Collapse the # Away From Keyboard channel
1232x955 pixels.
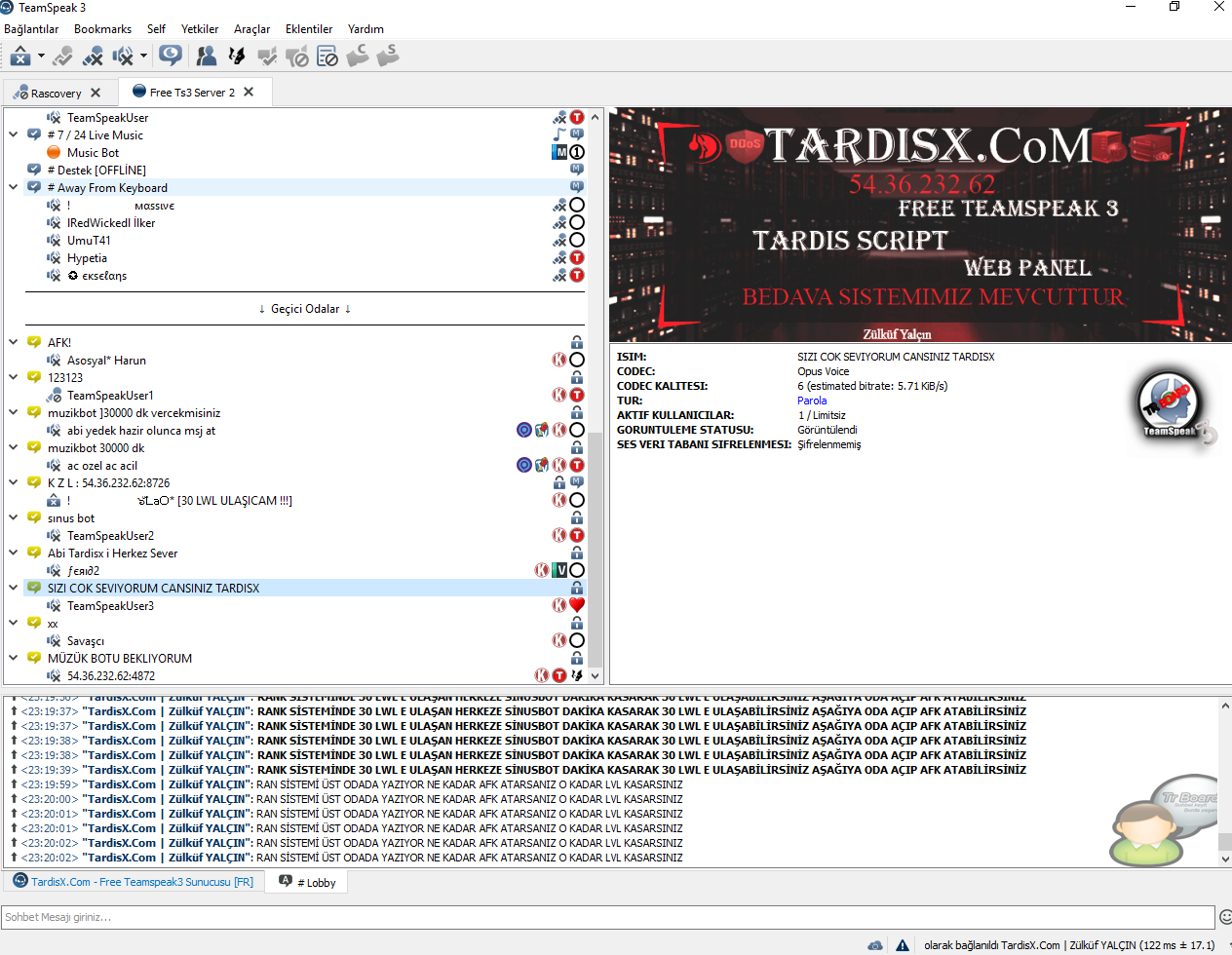pyautogui.click(x=14, y=187)
